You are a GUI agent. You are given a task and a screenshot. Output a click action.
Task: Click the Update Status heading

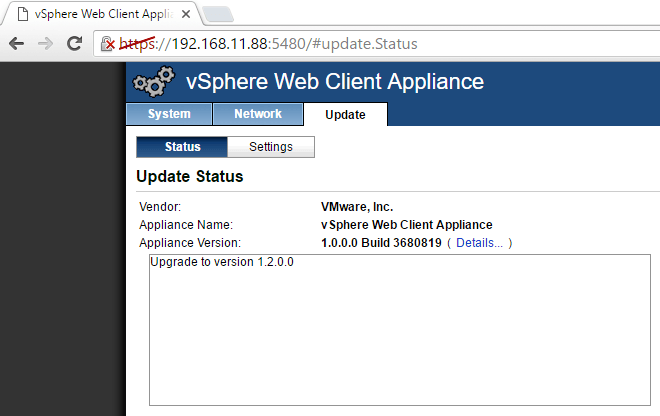[190, 176]
